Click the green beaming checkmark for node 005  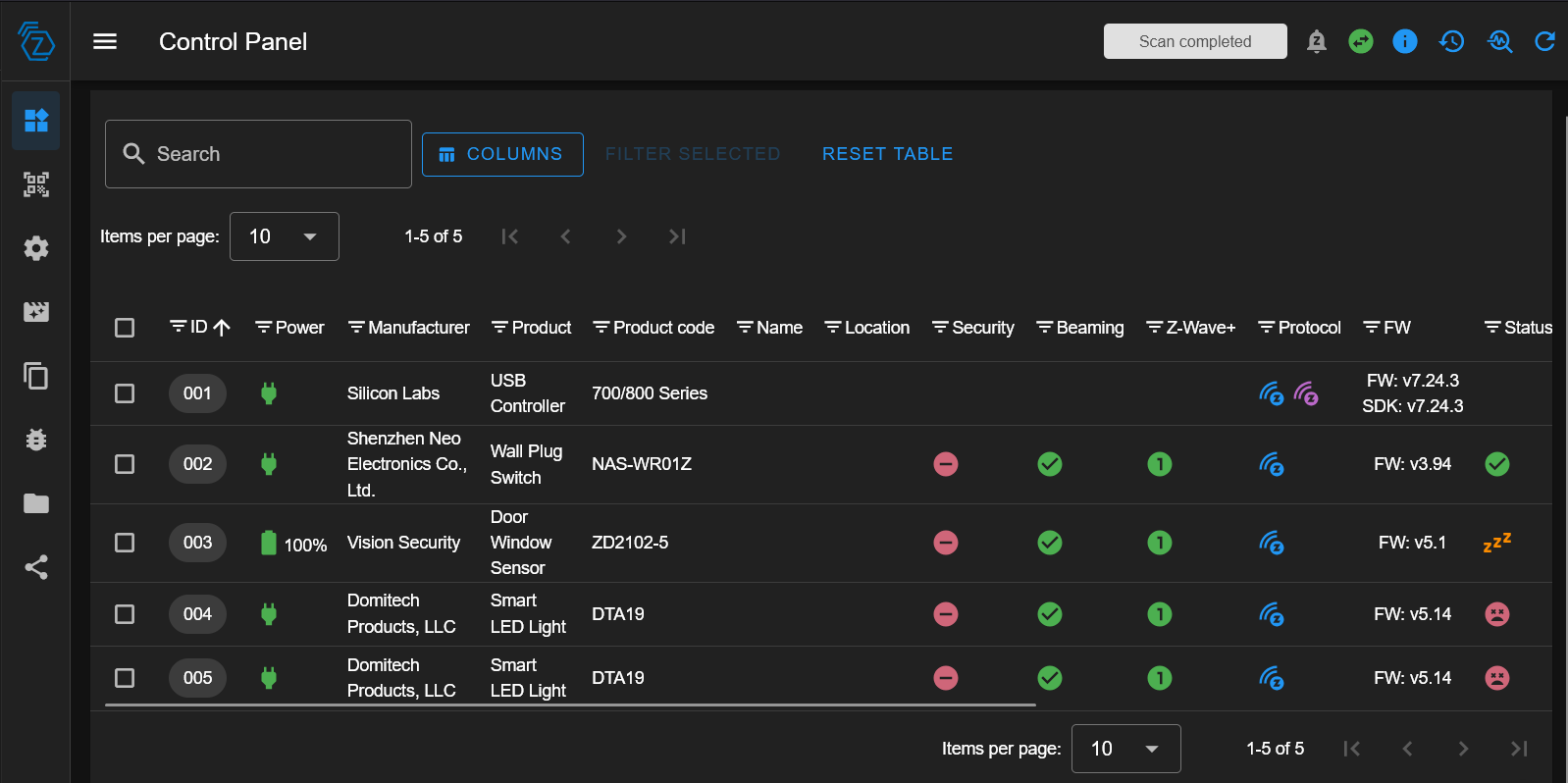point(1050,678)
